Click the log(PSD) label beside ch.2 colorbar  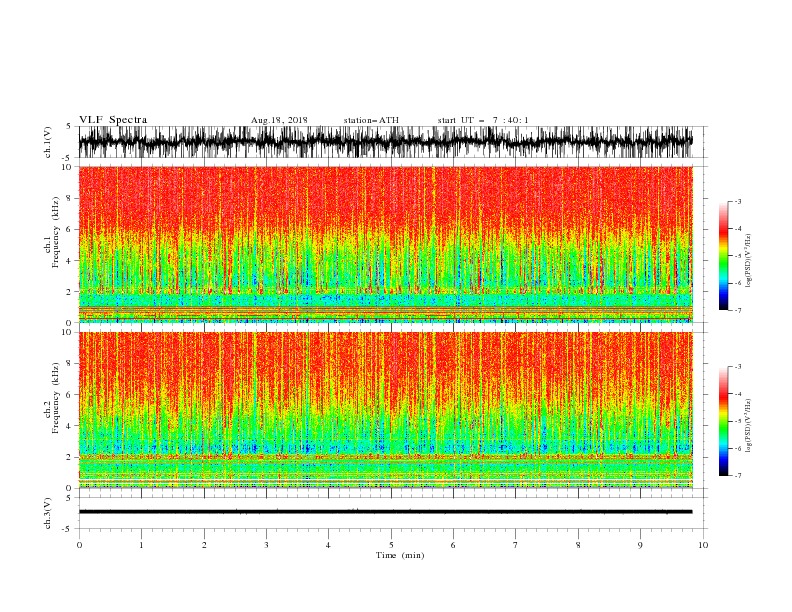748,426
